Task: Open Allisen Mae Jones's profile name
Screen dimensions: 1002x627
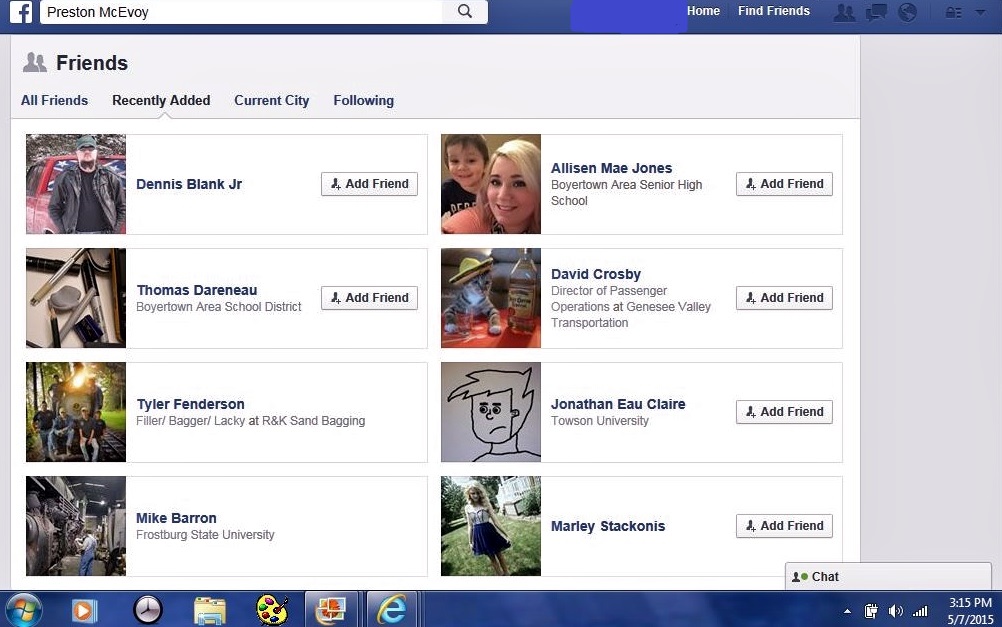Action: coord(612,168)
